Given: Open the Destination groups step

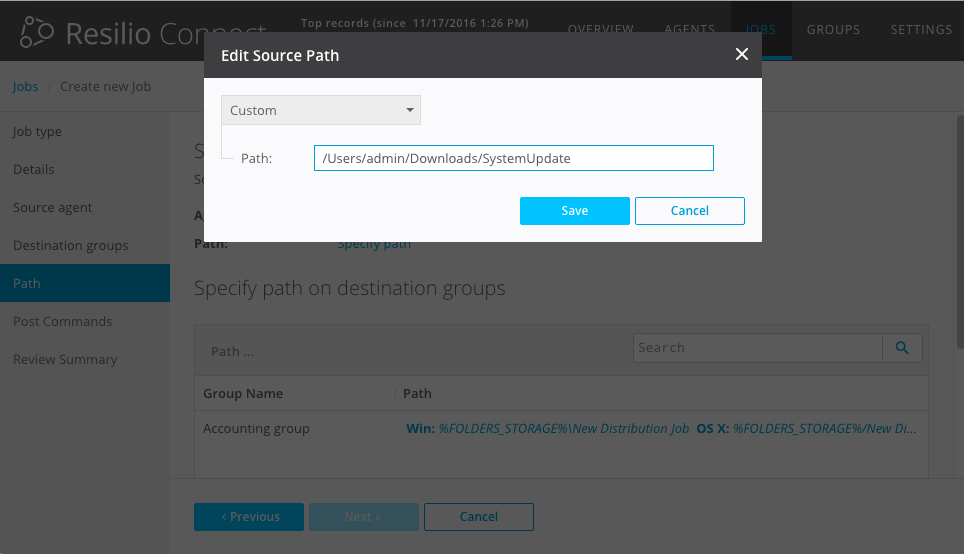Looking at the screenshot, I should click(70, 246).
